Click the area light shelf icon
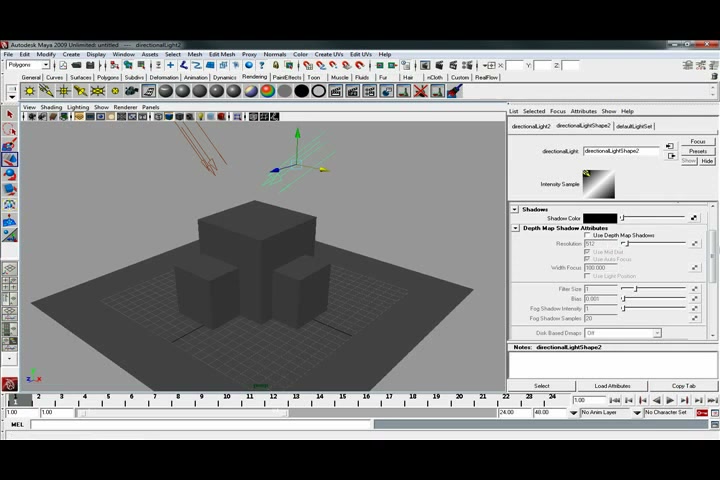This screenshot has width=720, height=480. coord(97,91)
